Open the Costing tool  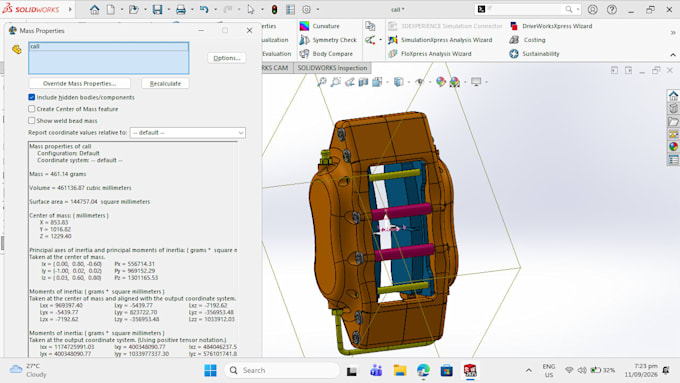click(527, 40)
